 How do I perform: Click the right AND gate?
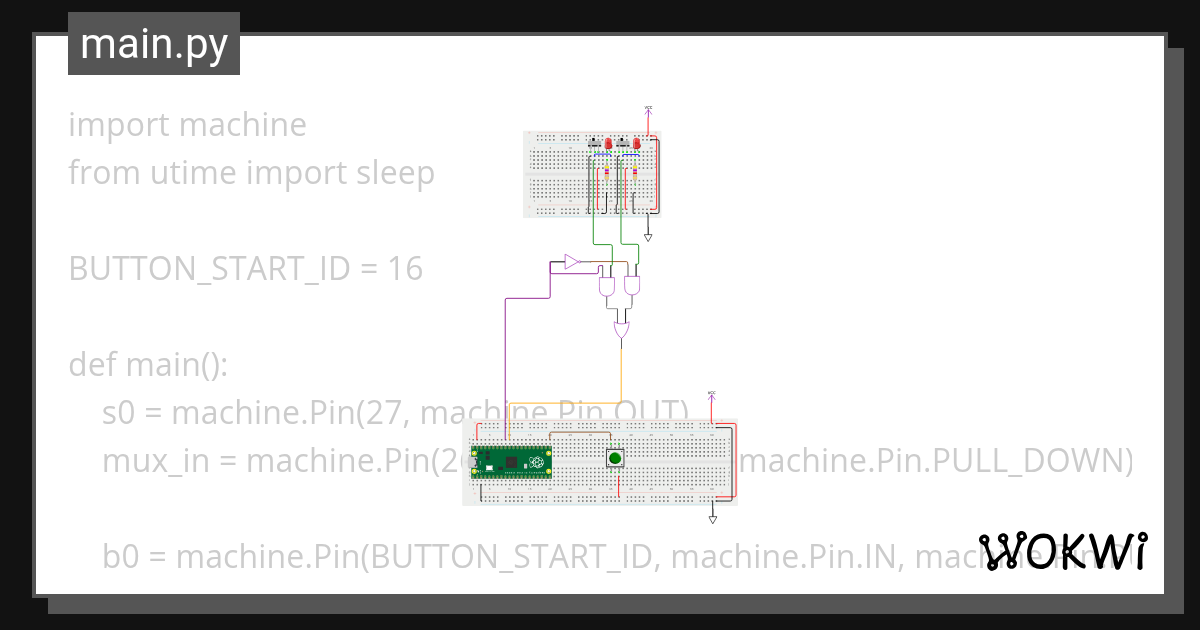[632, 285]
